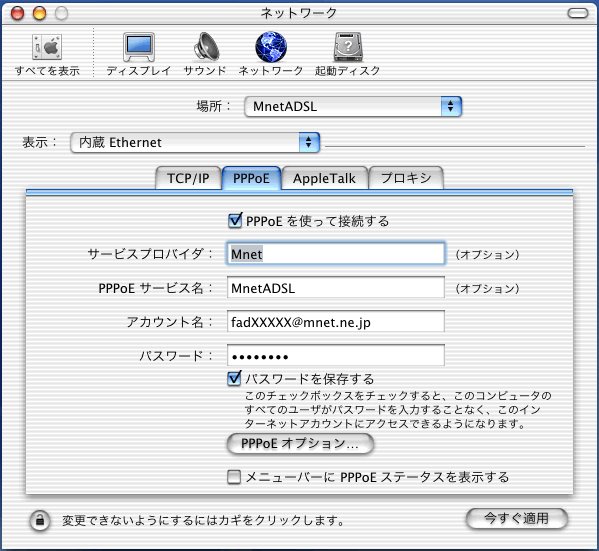Image resolution: width=599 pixels, height=551 pixels.
Task: Expand the 表示 内蔵 Ethernet dropdown
Action: (x=195, y=143)
